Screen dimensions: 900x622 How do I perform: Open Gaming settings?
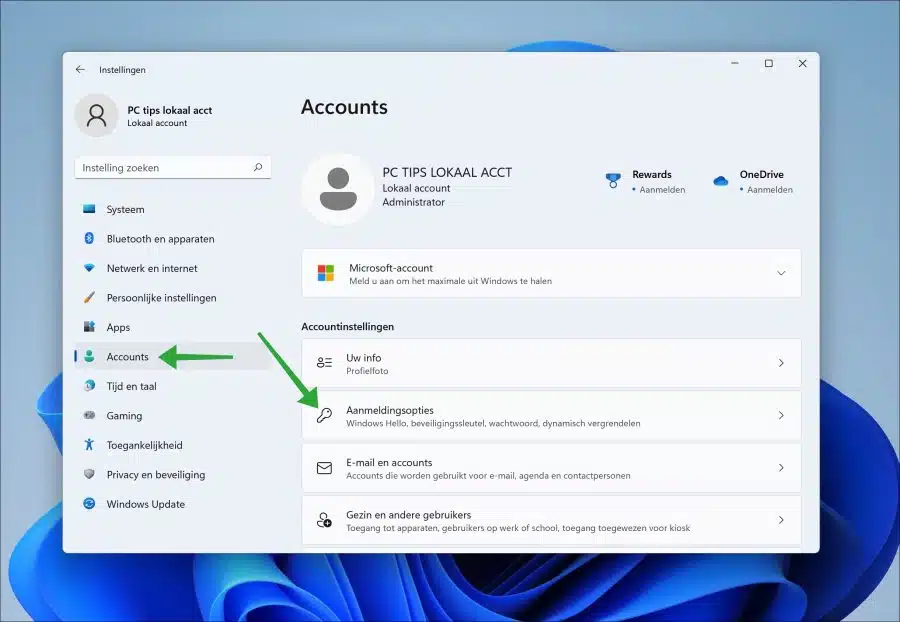(172, 415)
